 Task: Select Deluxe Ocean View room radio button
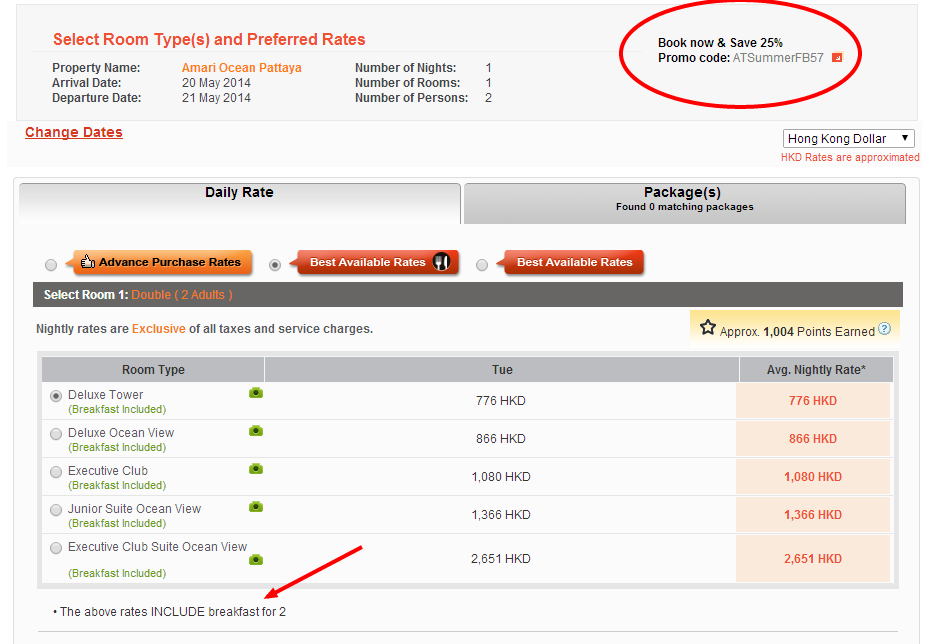[x=56, y=434]
